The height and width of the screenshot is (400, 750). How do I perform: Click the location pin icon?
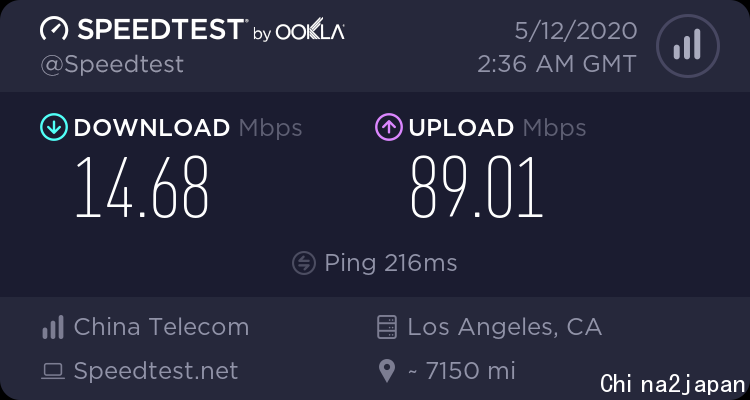coord(387,371)
